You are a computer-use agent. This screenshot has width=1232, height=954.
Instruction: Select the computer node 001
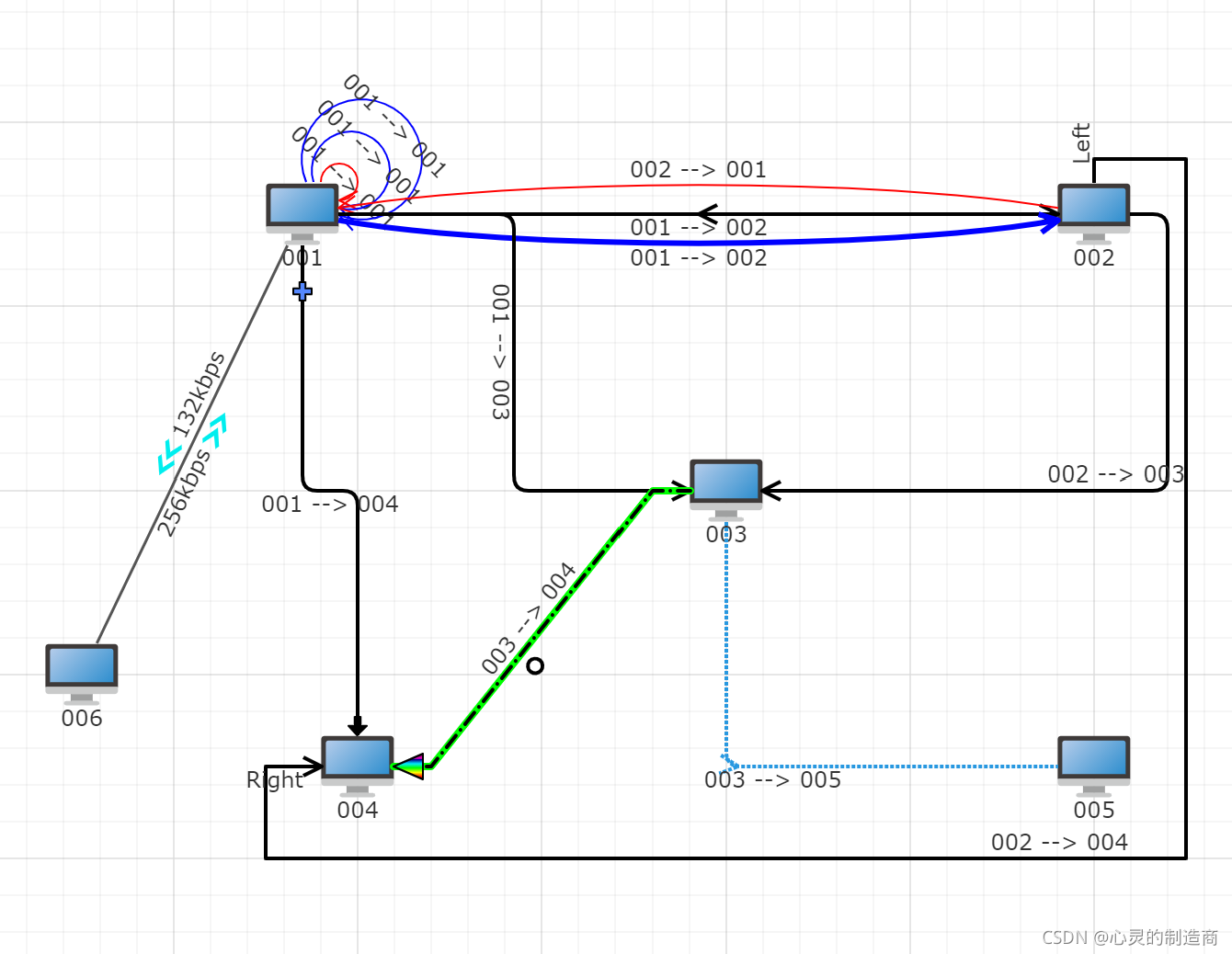[x=302, y=213]
